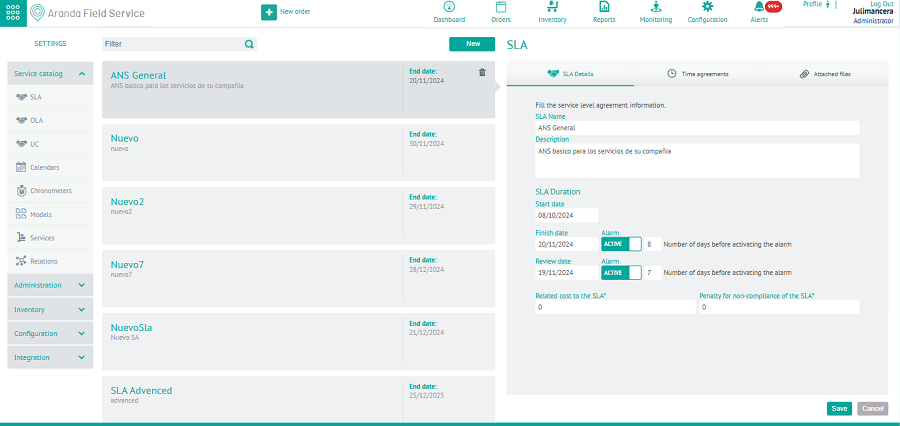The width and height of the screenshot is (900, 426).
Task: Click the New SLA button
Action: (473, 44)
